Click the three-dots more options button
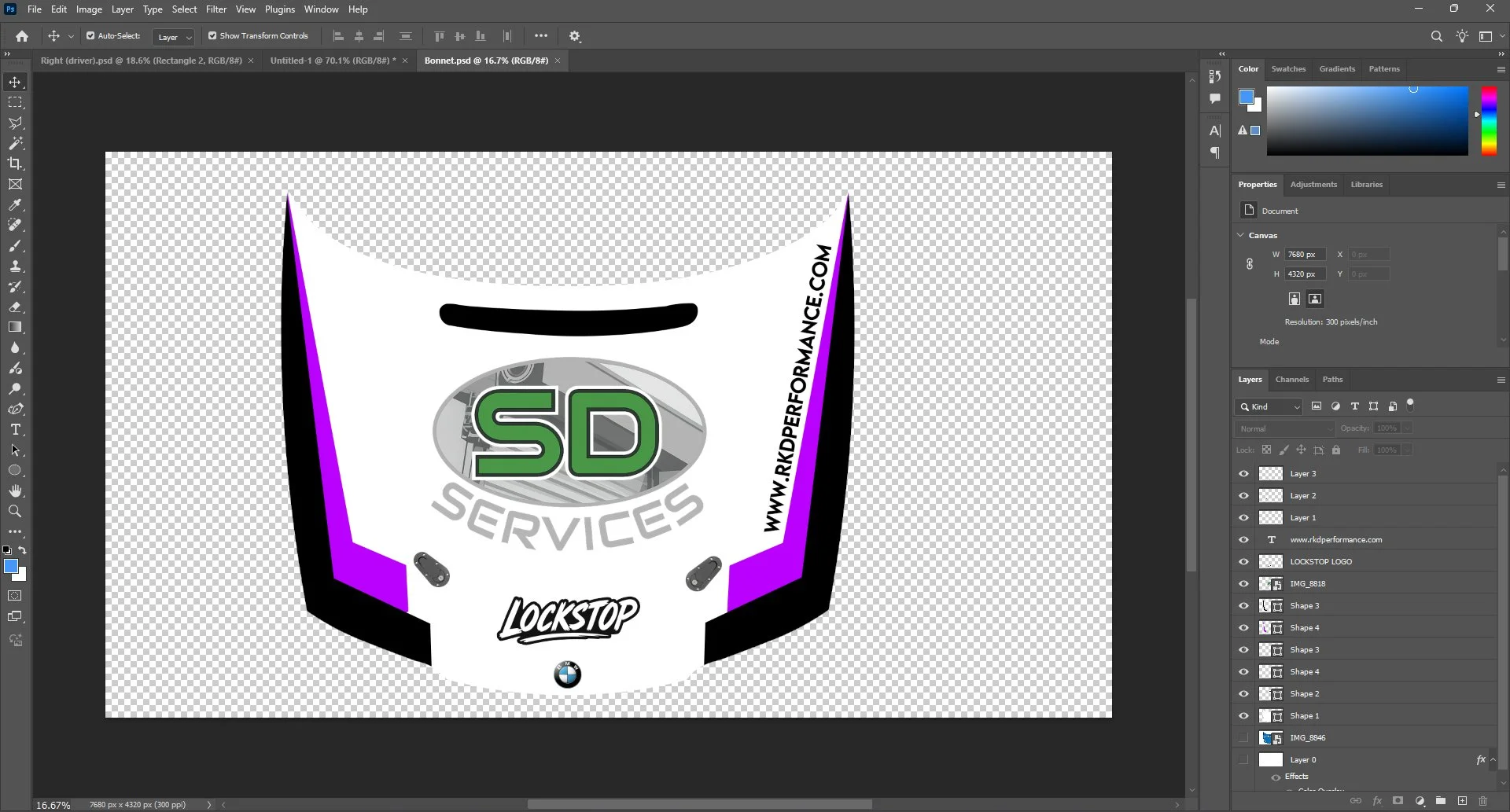Screen dimensions: 1510x812 (x=541, y=36)
